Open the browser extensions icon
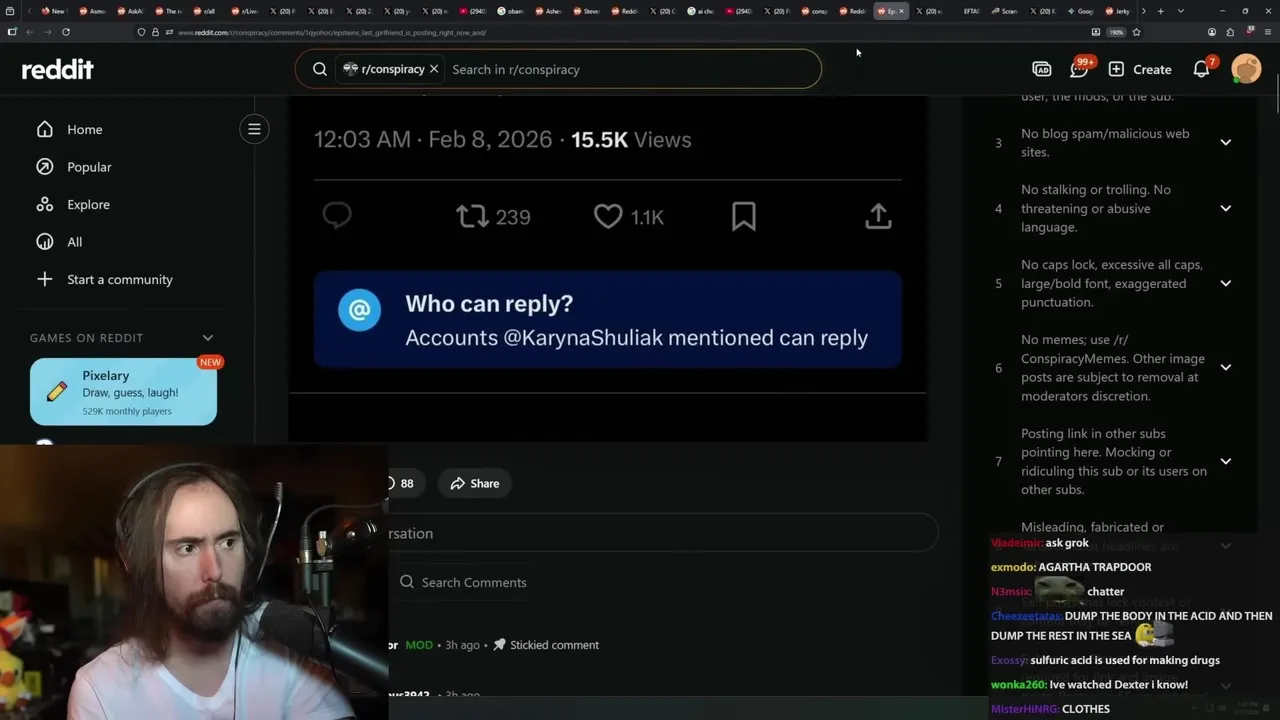The image size is (1280, 720). [1230, 32]
